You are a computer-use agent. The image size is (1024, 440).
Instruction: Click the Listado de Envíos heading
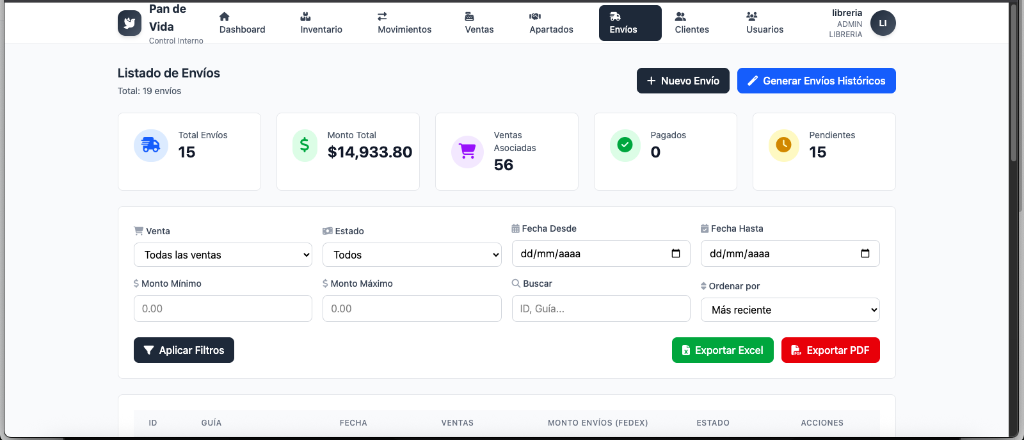tap(168, 73)
